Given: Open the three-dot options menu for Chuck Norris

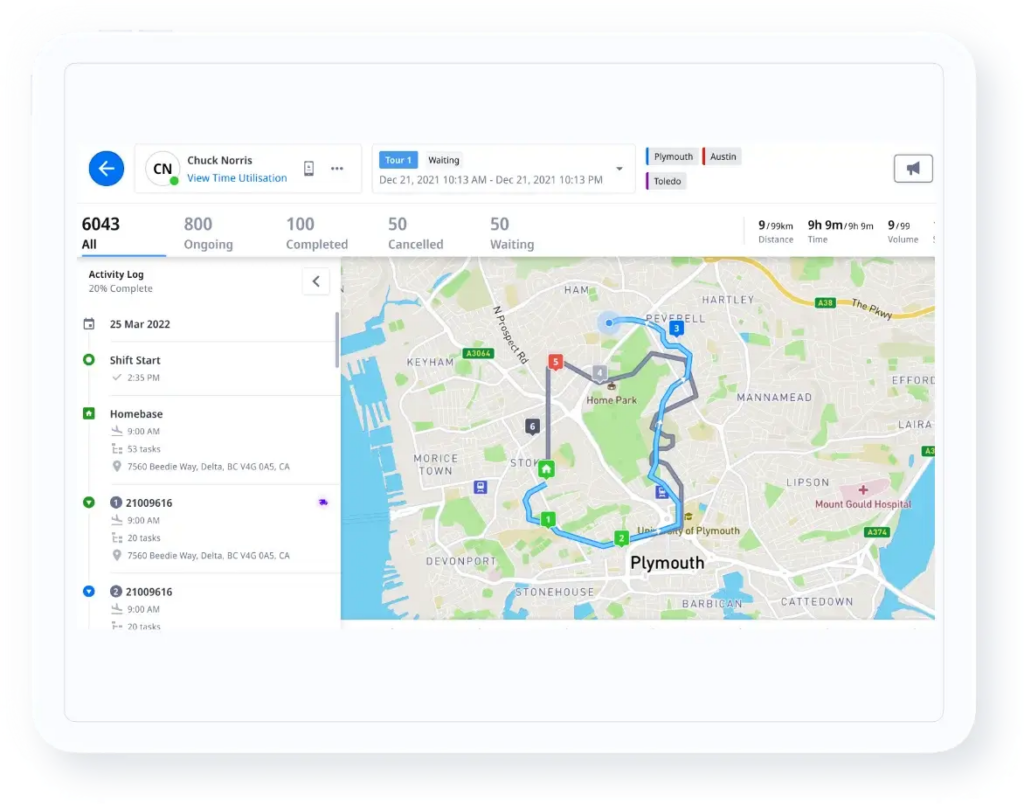Looking at the screenshot, I should [x=337, y=168].
